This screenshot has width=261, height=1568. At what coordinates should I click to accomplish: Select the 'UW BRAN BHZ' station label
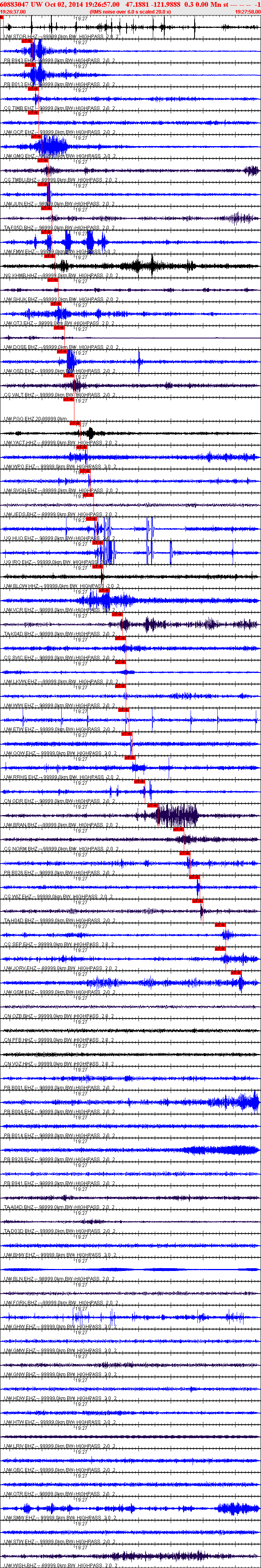pos(21,825)
